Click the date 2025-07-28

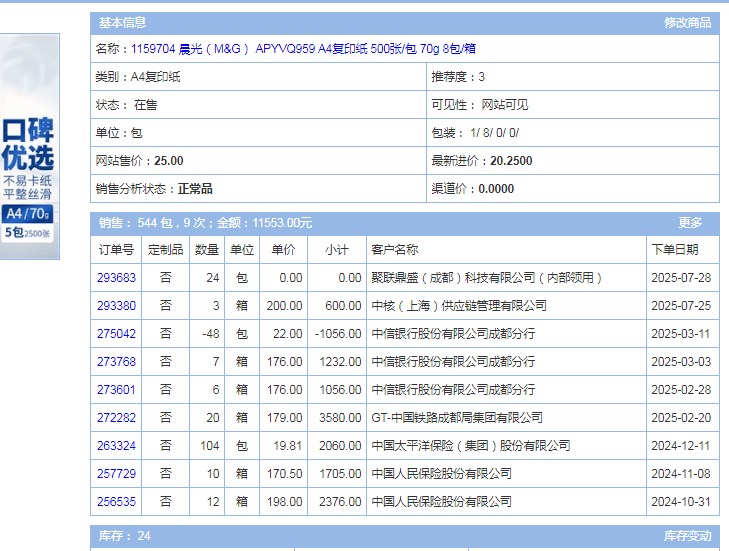pyautogui.click(x=681, y=278)
